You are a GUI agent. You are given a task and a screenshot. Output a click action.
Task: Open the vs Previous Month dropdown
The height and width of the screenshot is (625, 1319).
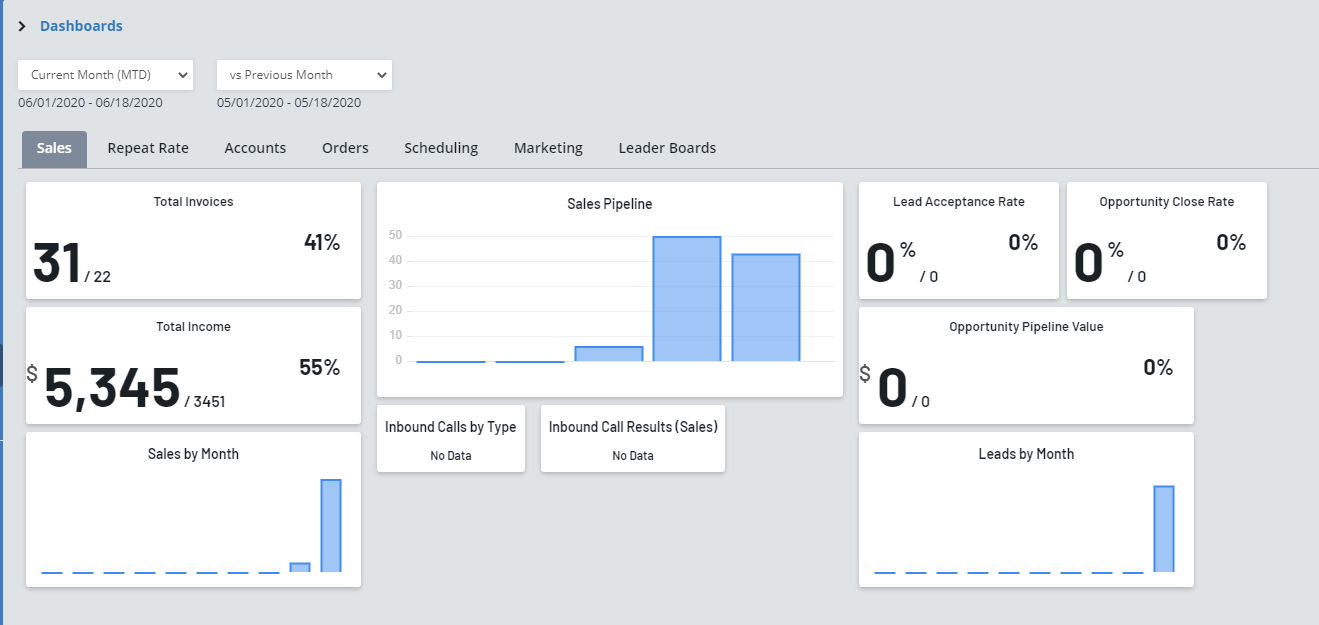[304, 75]
